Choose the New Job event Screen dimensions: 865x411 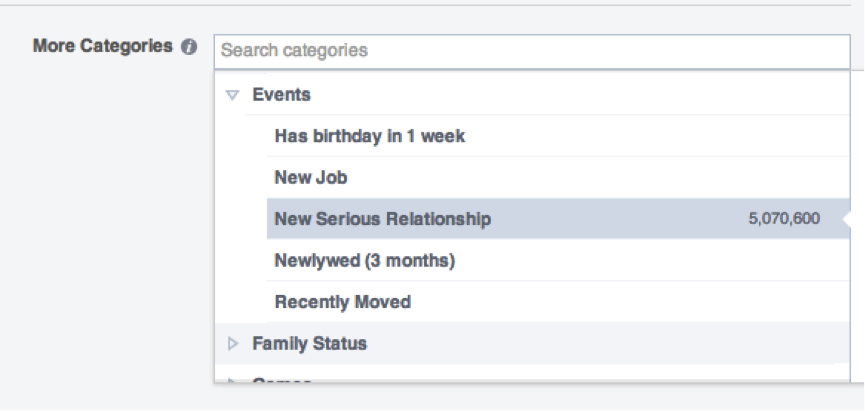[x=311, y=177]
